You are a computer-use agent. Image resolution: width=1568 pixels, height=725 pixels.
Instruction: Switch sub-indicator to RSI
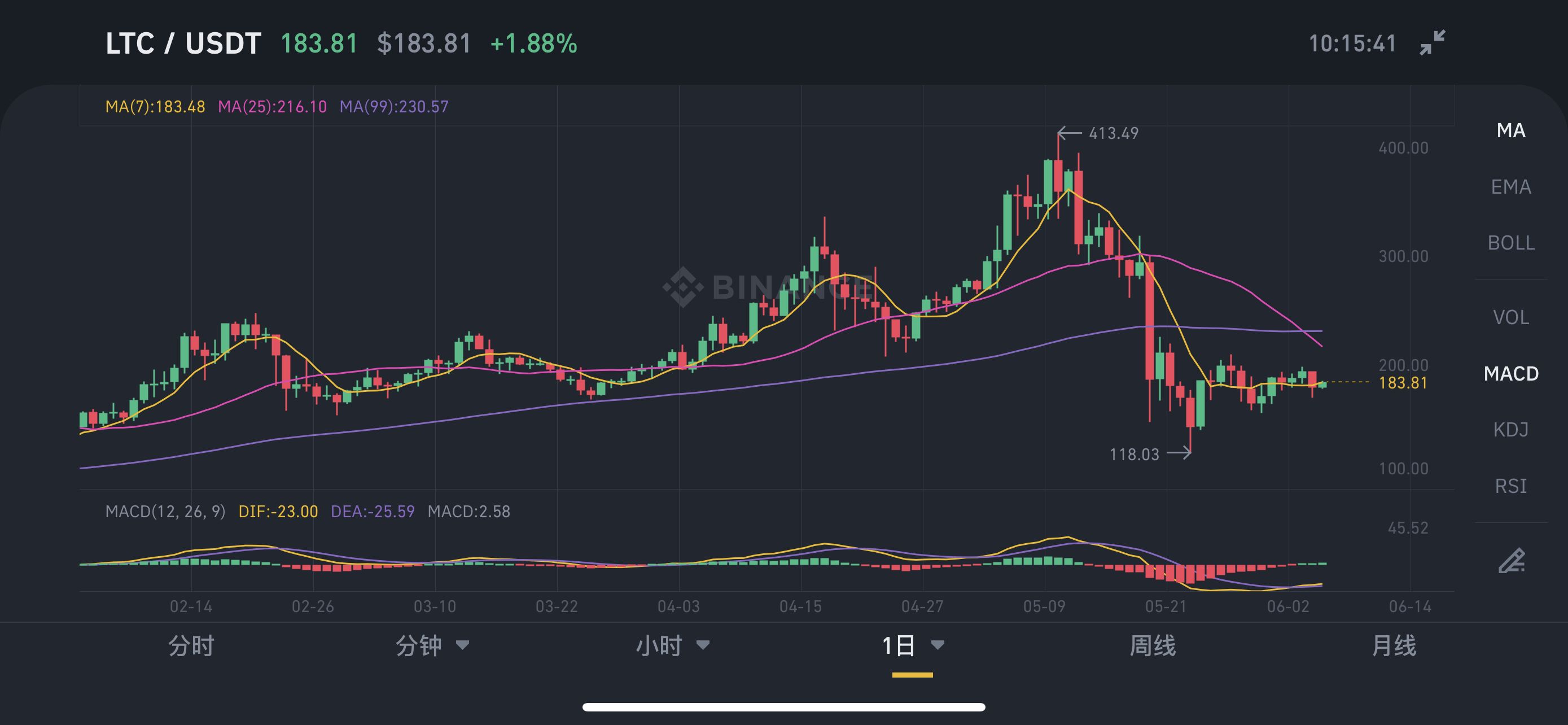pos(1511,486)
